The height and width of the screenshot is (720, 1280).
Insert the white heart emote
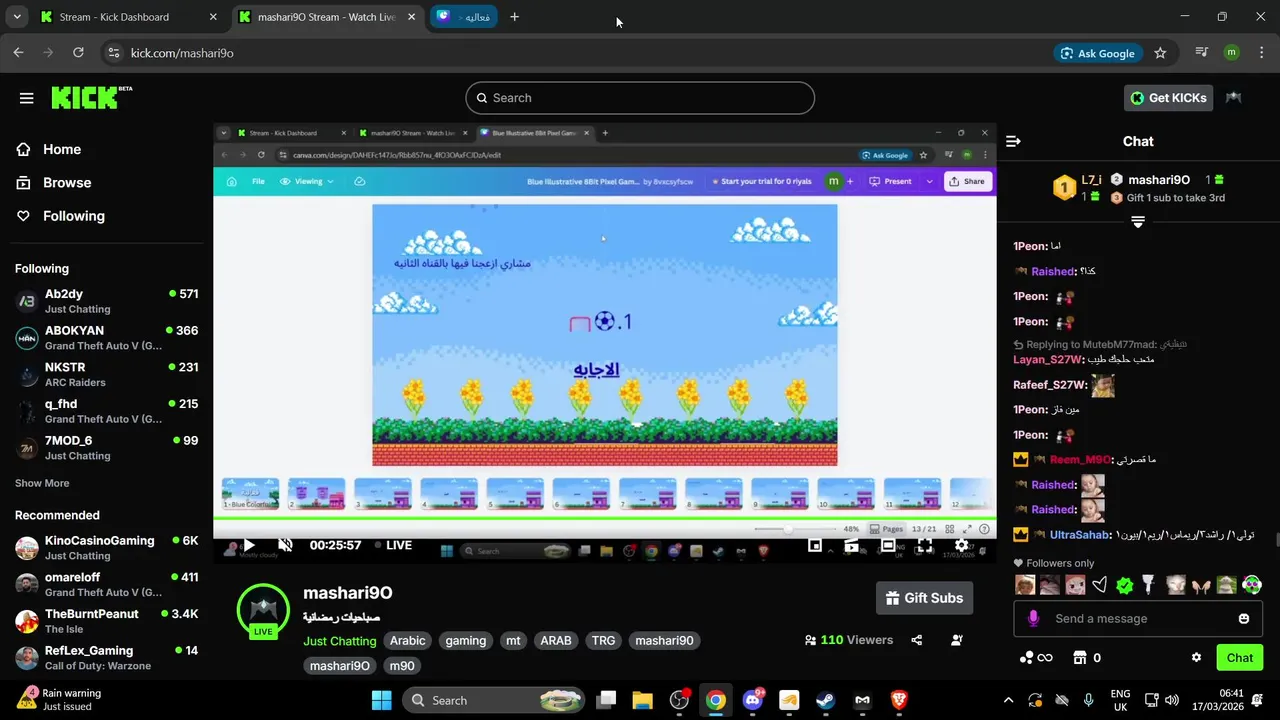[x=1100, y=585]
